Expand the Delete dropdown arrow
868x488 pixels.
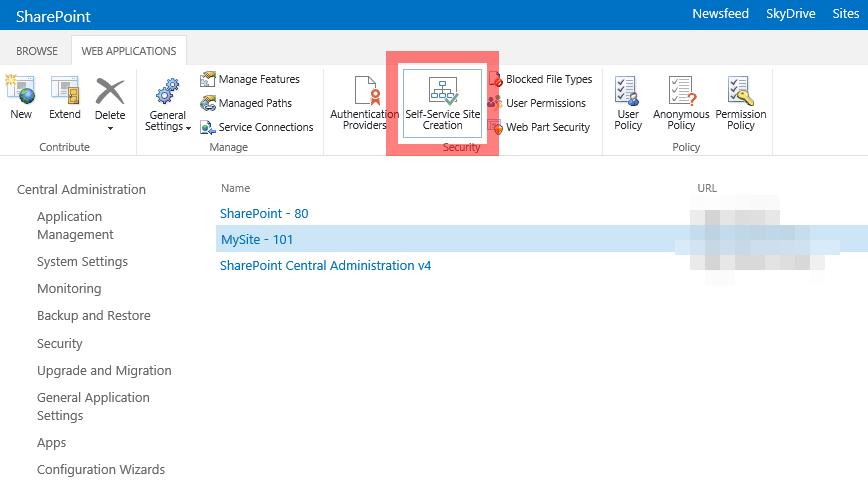110,128
